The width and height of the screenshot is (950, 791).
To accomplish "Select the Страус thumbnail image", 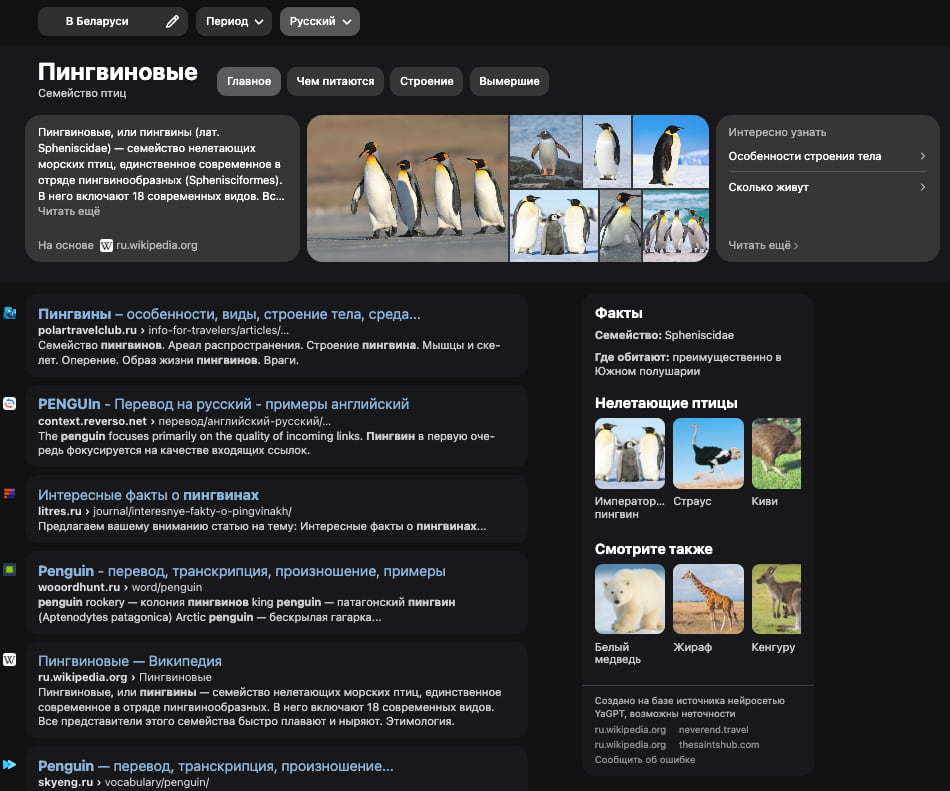I will [x=708, y=453].
